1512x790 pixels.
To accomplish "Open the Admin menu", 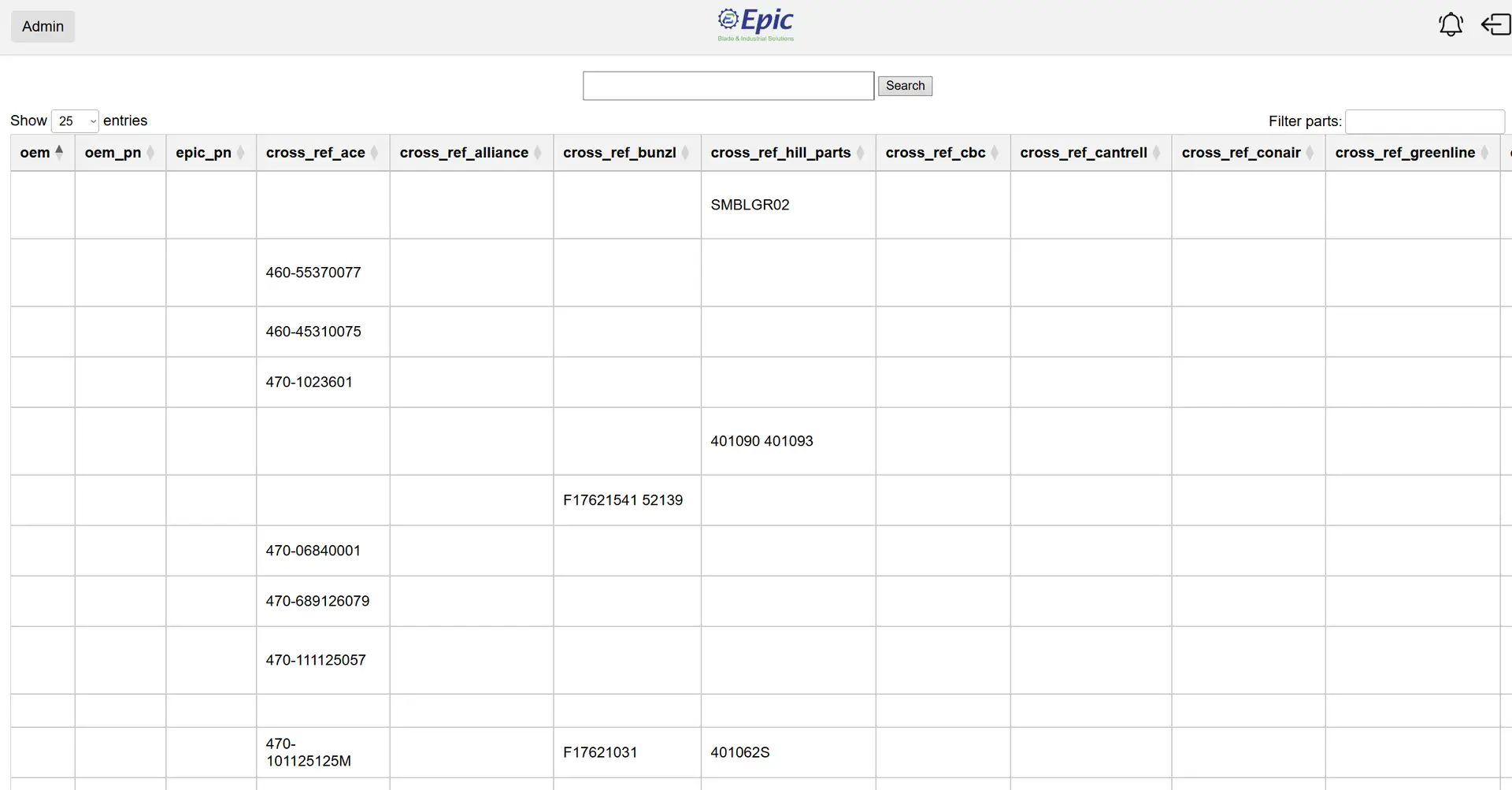I will [x=43, y=27].
